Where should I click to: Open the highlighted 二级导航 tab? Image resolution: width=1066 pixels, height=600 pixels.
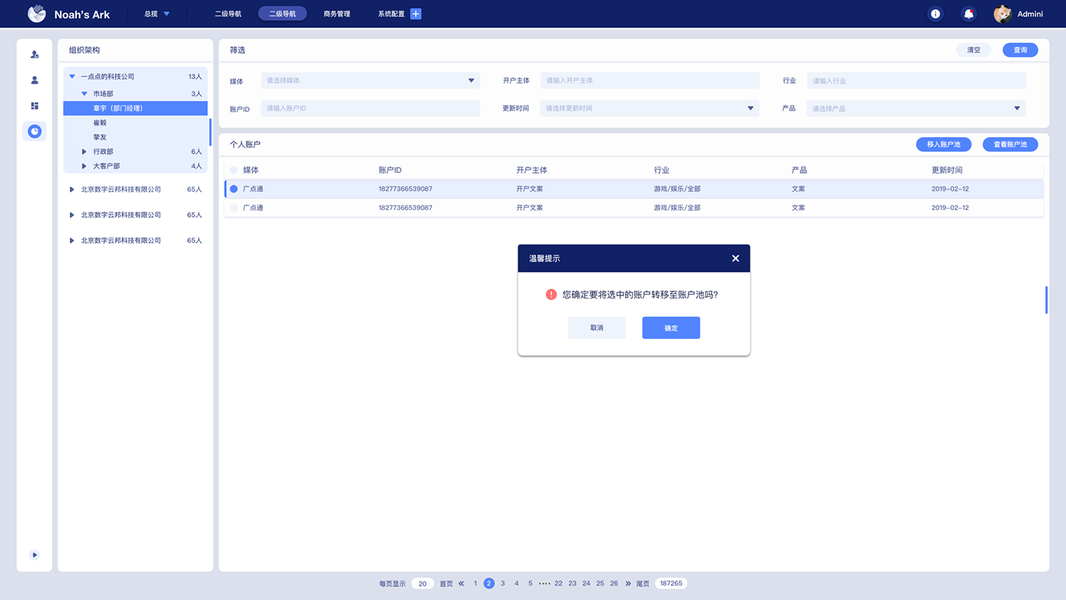click(282, 14)
